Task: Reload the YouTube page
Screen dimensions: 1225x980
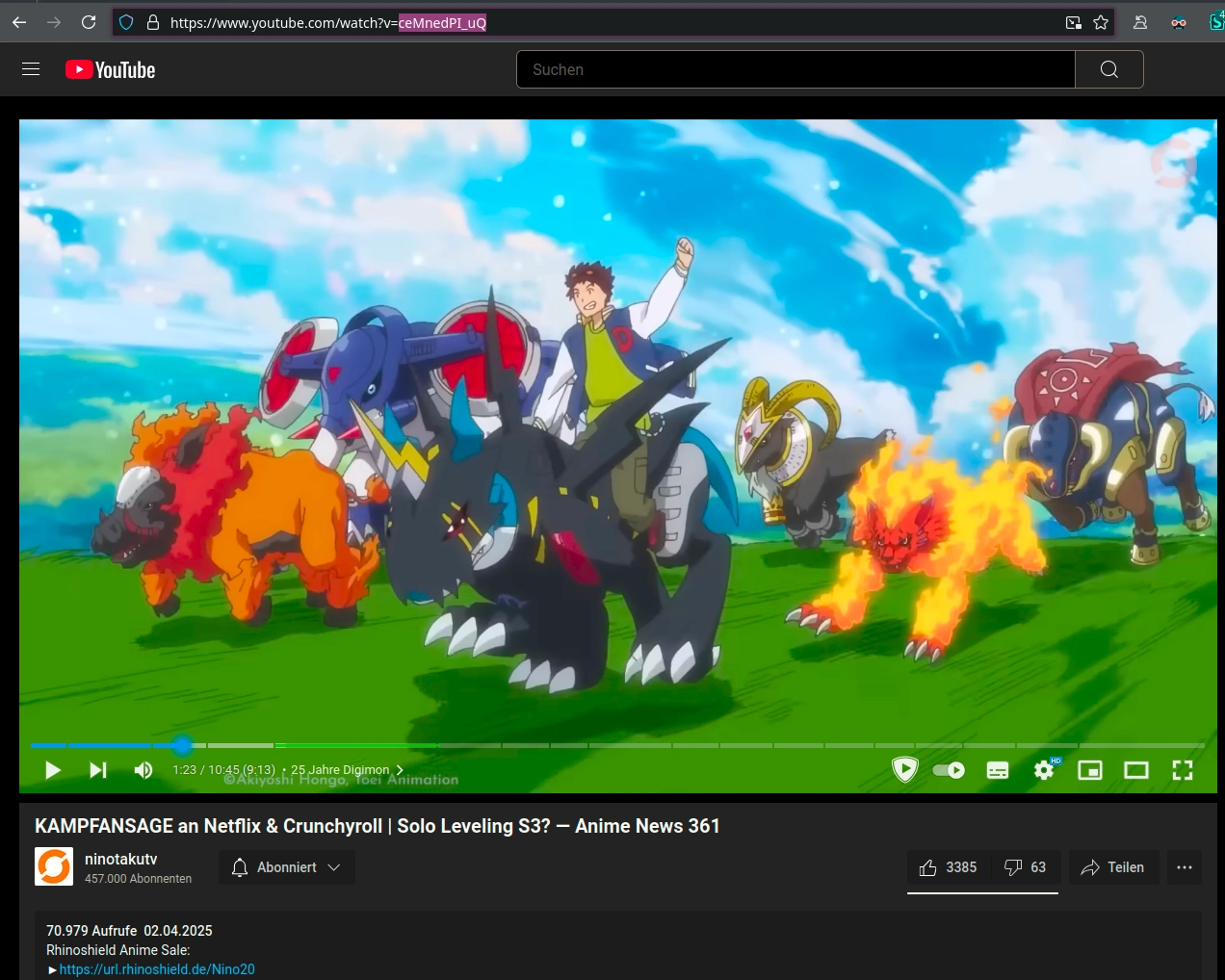Action: pos(89,22)
